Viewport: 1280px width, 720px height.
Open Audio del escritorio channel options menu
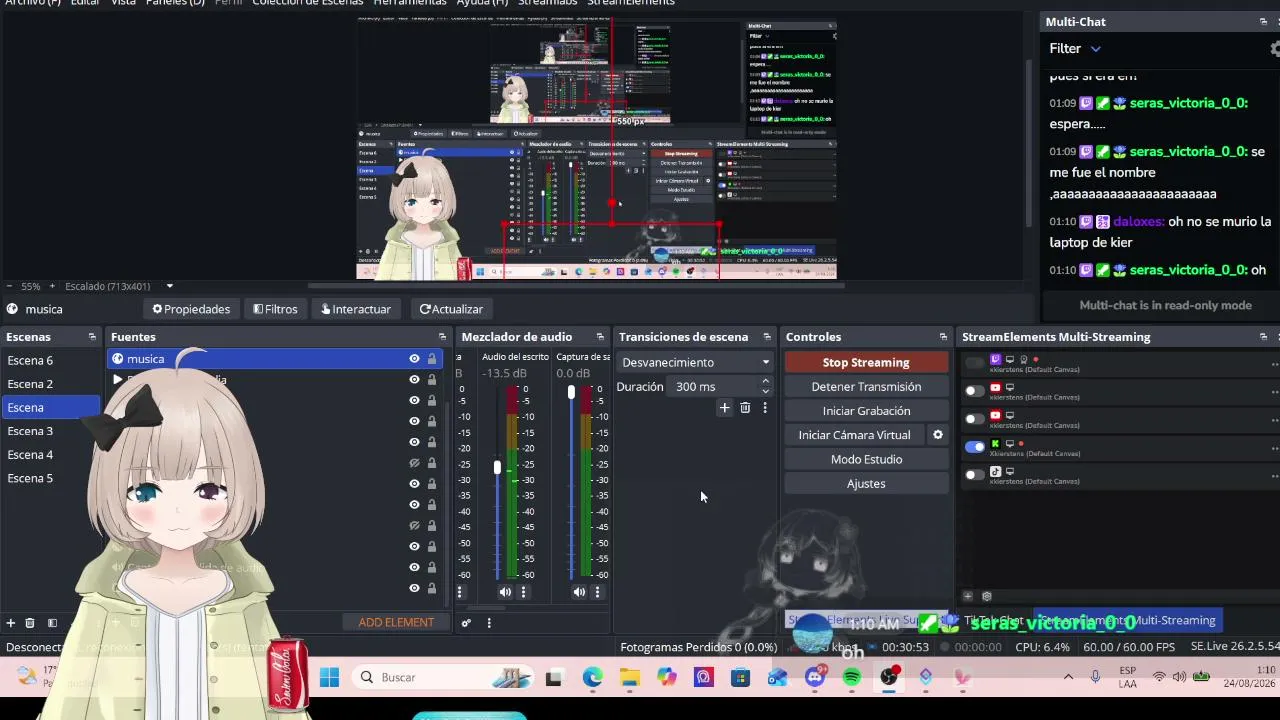pyautogui.click(x=523, y=592)
